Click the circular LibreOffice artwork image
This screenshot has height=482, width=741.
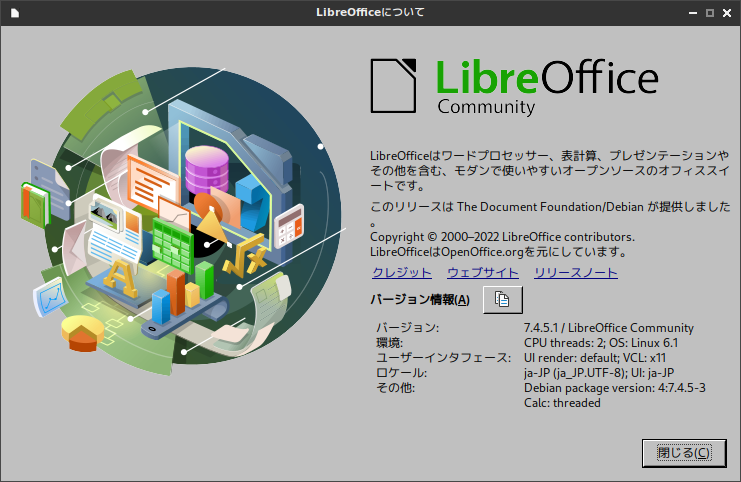(x=184, y=220)
